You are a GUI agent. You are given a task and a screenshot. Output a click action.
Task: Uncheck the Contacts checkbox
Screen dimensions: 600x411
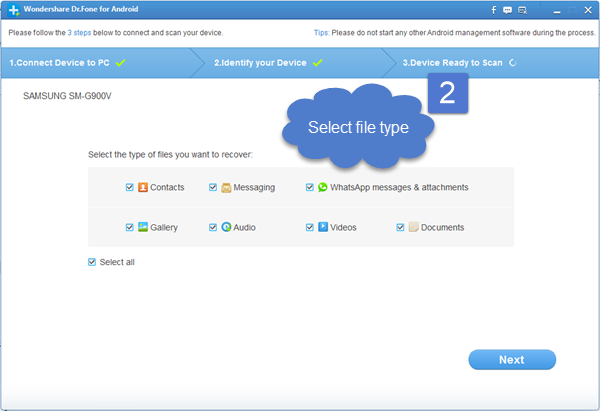pos(129,187)
